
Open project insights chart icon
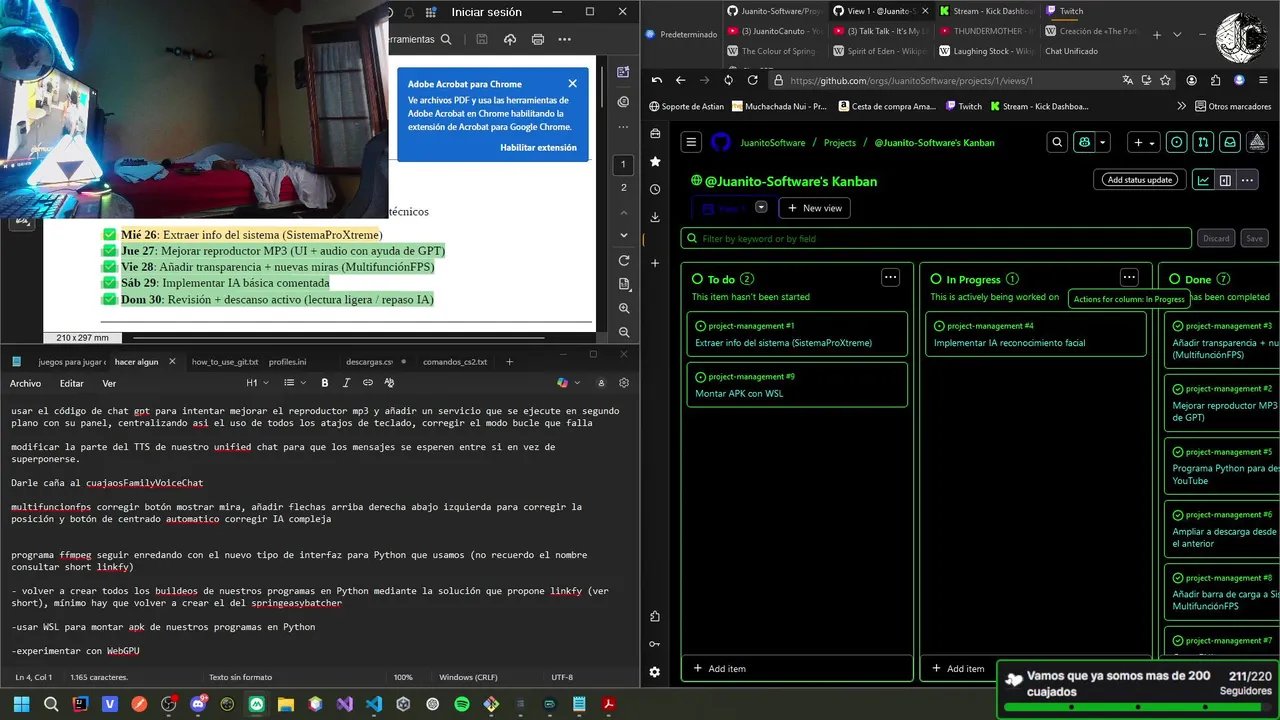(x=1203, y=180)
